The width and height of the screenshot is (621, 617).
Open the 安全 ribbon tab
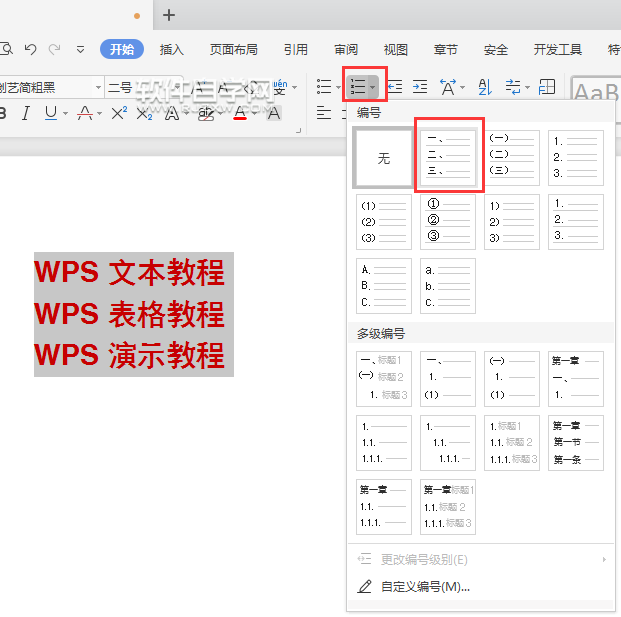click(495, 50)
